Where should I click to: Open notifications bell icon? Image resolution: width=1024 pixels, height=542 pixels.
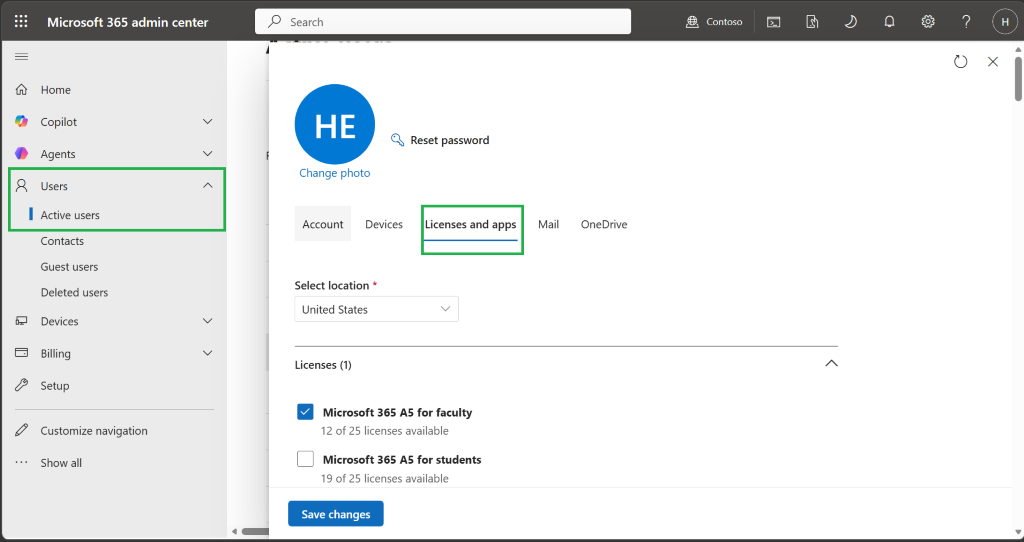coord(889,22)
